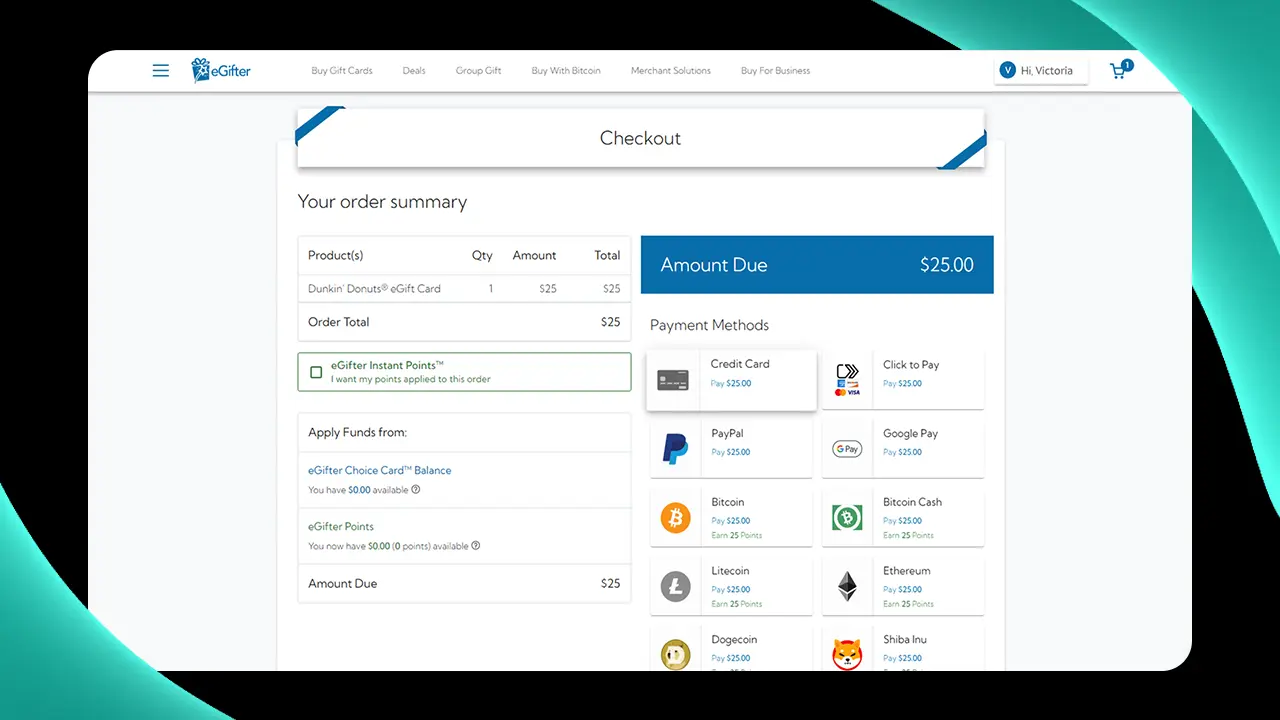Click the Order Total label
This screenshot has height=720, width=1280.
(x=338, y=322)
